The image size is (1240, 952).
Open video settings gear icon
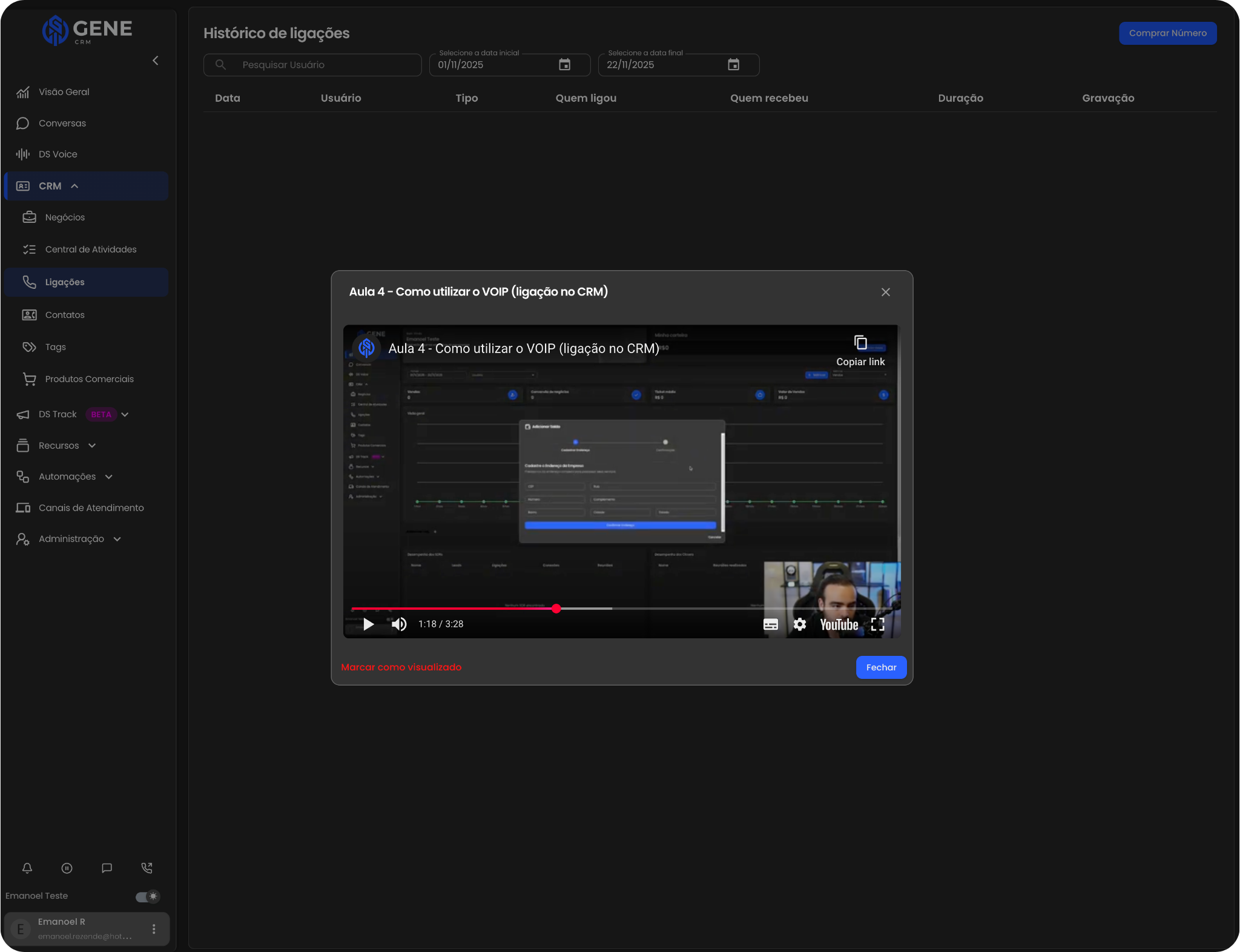point(800,624)
